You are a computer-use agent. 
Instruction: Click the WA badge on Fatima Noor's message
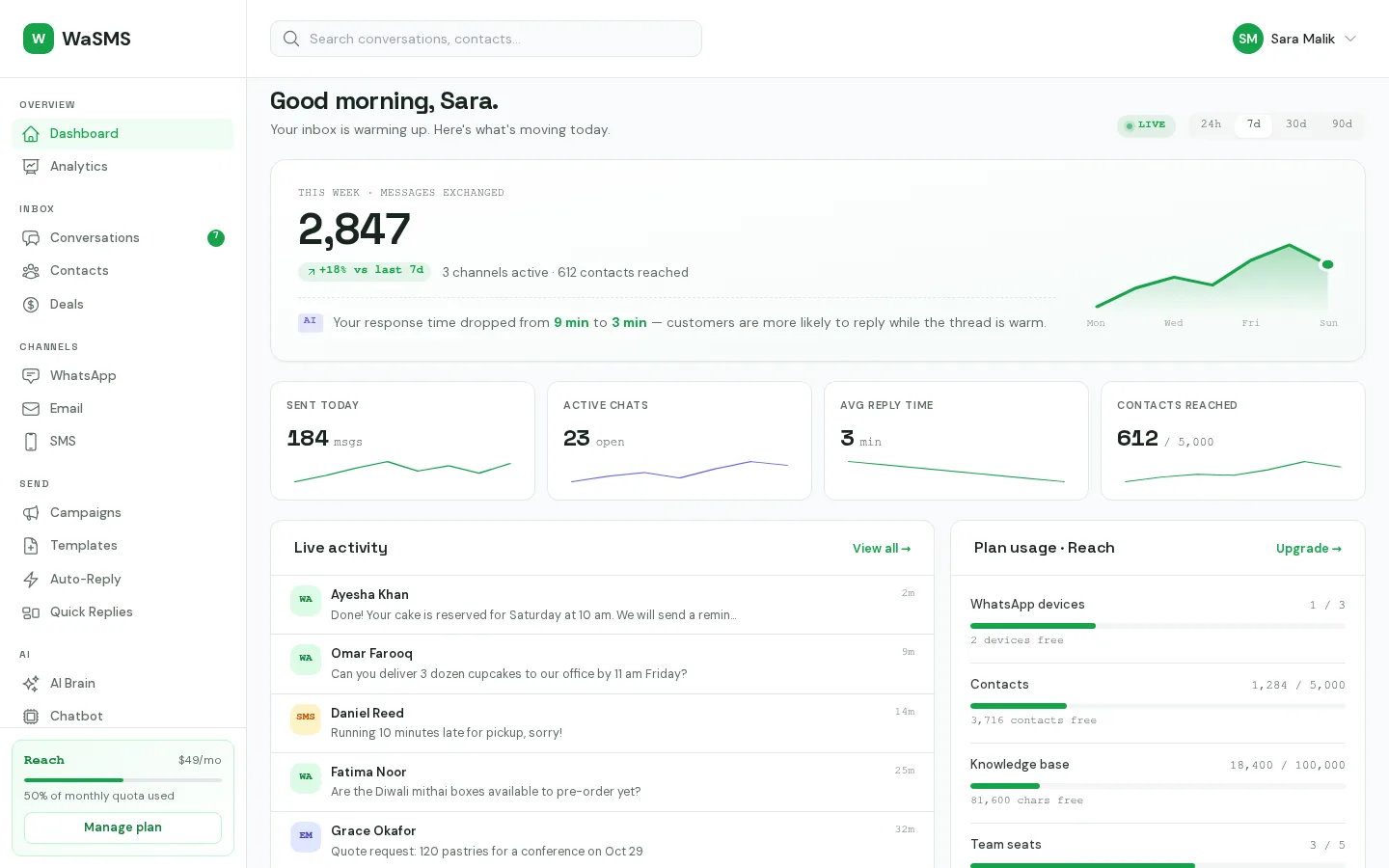(306, 777)
